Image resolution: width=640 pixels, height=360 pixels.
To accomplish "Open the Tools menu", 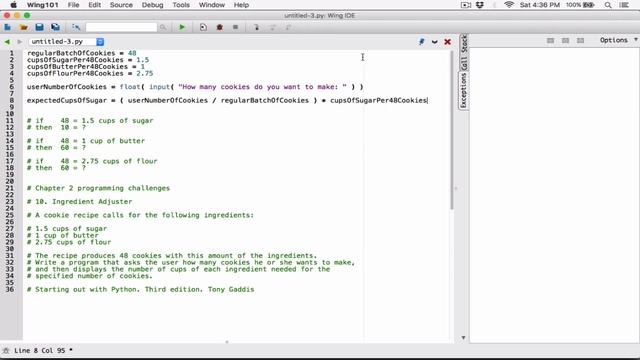I will click(181, 5).
